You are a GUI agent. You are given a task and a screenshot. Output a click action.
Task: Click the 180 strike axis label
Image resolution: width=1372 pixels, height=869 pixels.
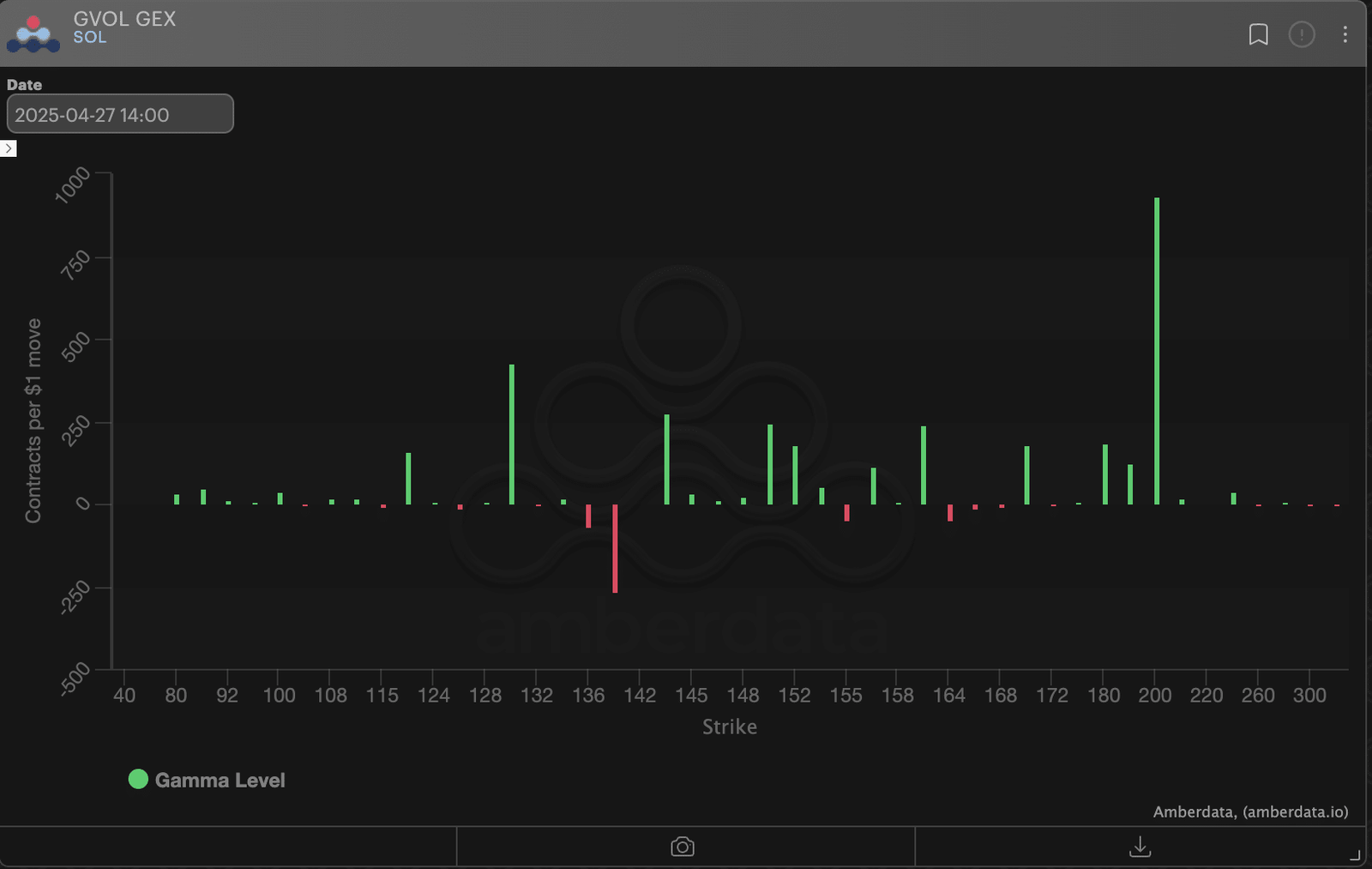[x=1104, y=695]
